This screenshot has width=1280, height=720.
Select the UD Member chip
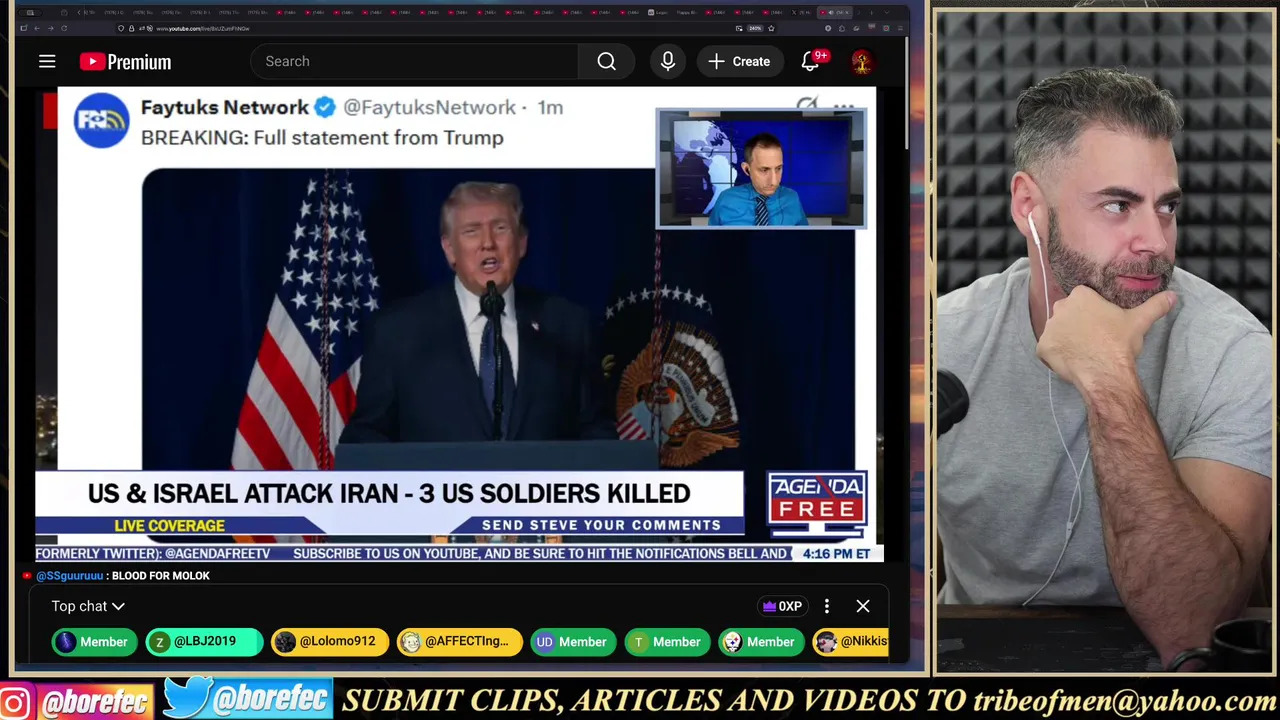[x=571, y=642]
